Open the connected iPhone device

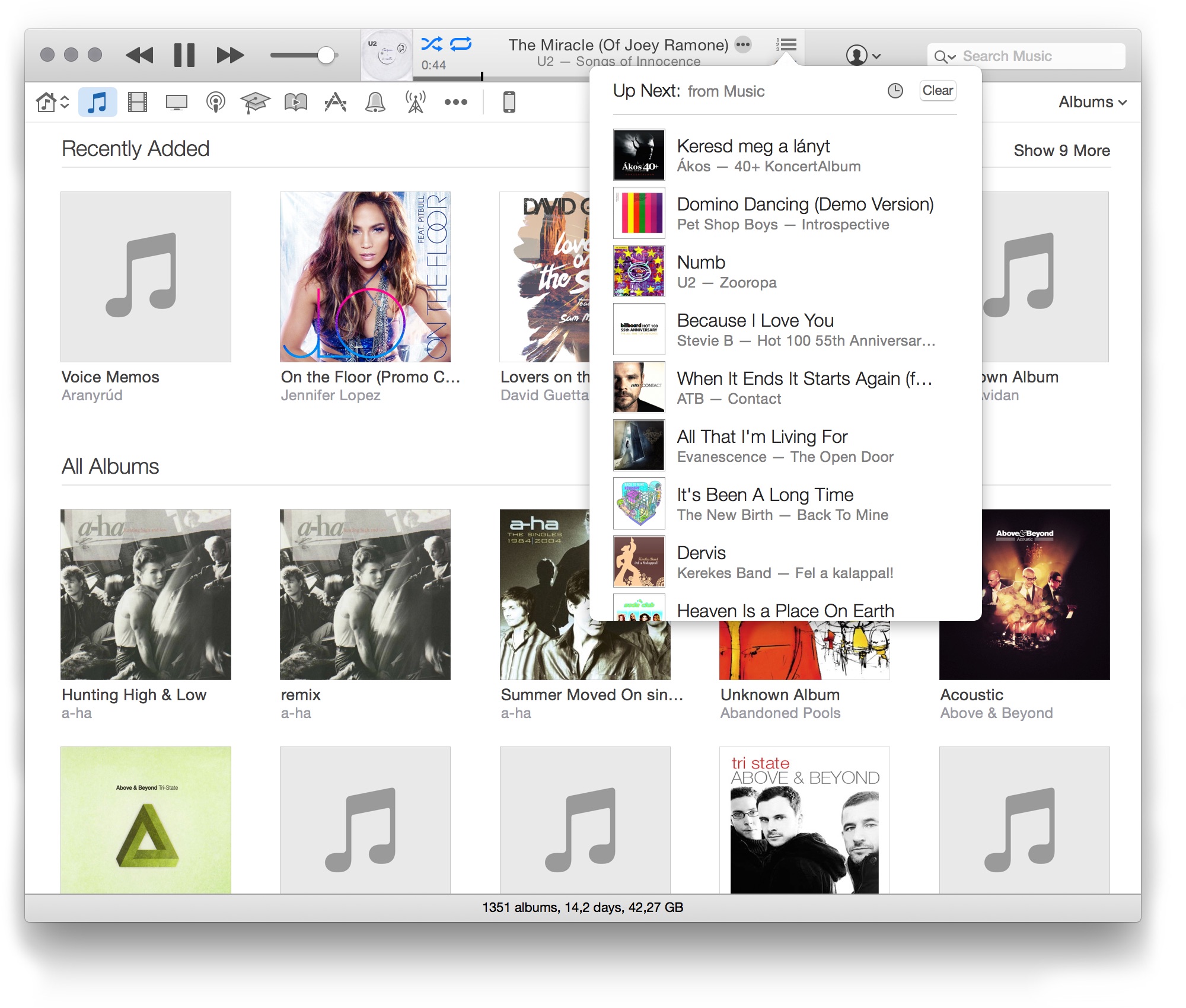click(509, 102)
